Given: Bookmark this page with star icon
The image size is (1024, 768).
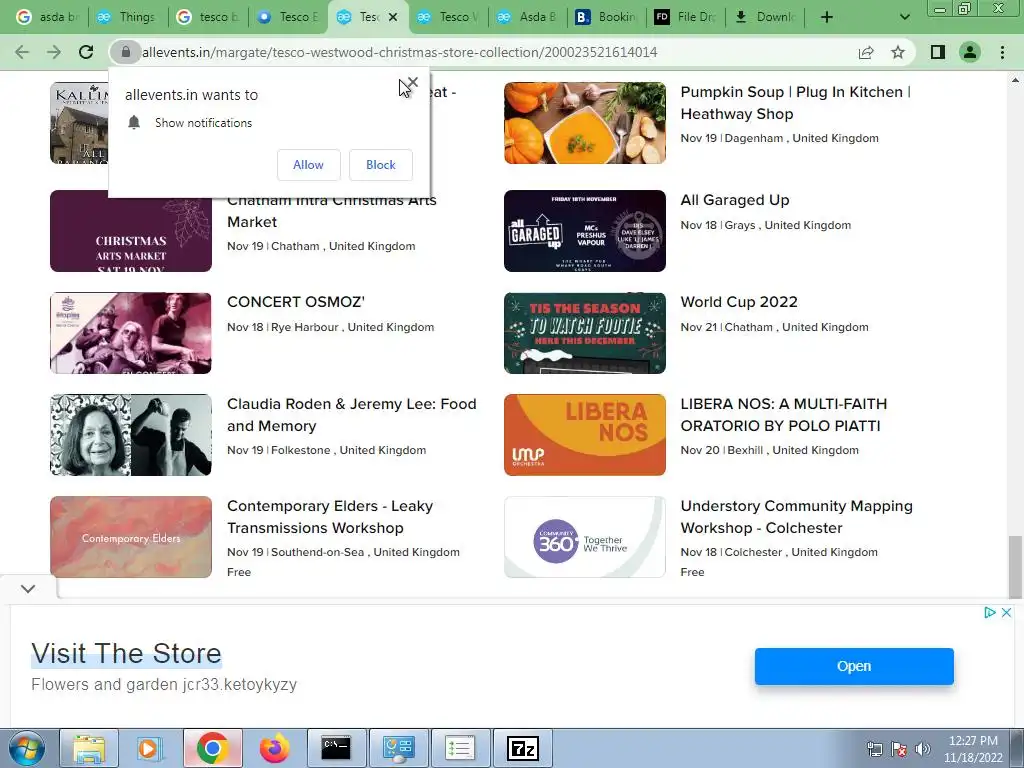Looking at the screenshot, I should point(898,52).
